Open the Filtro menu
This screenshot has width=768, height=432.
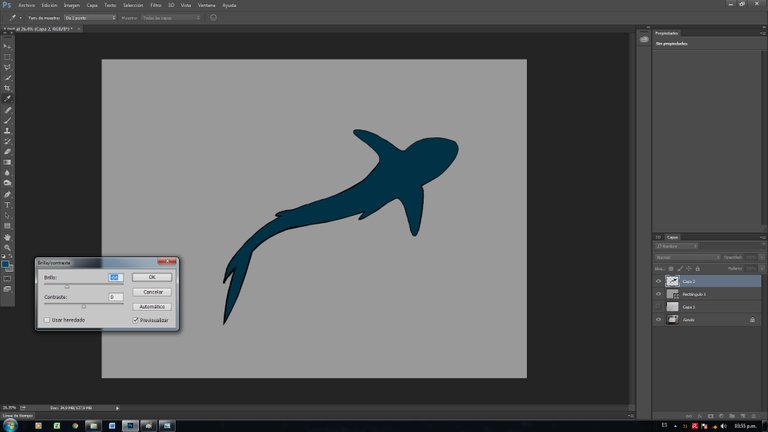coord(156,5)
